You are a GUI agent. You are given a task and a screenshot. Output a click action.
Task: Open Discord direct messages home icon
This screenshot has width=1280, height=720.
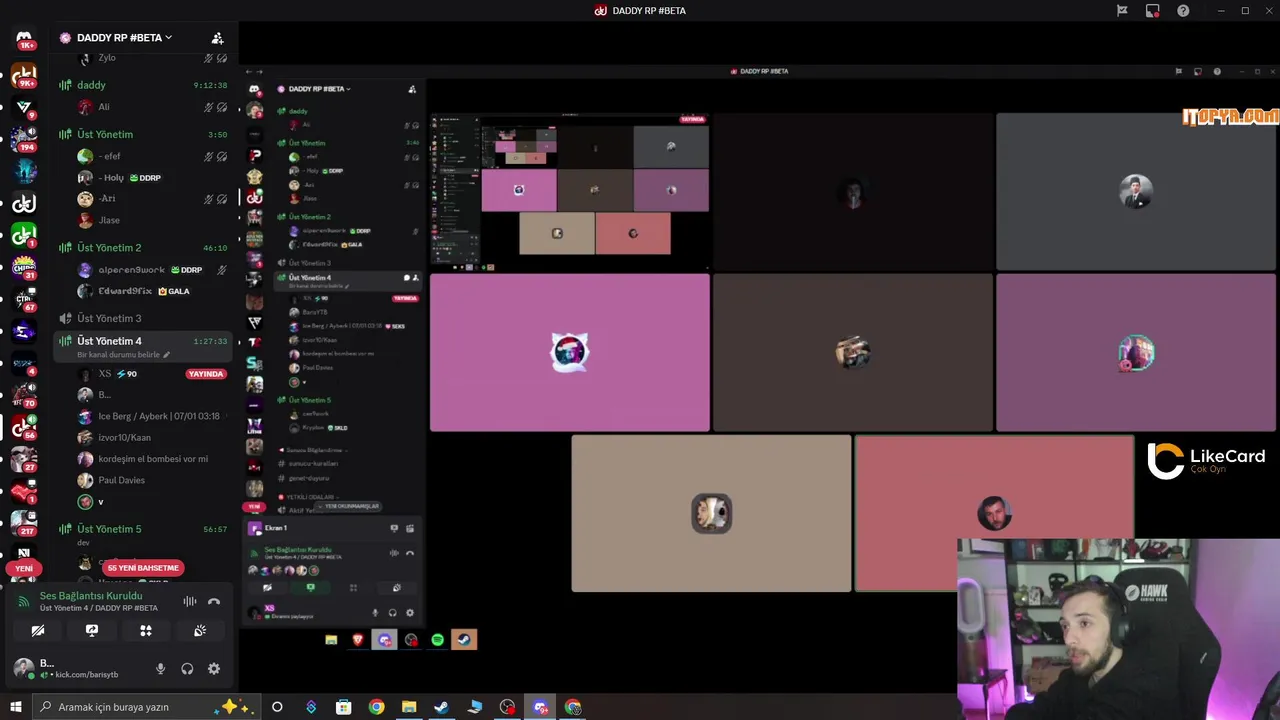pos(24,38)
